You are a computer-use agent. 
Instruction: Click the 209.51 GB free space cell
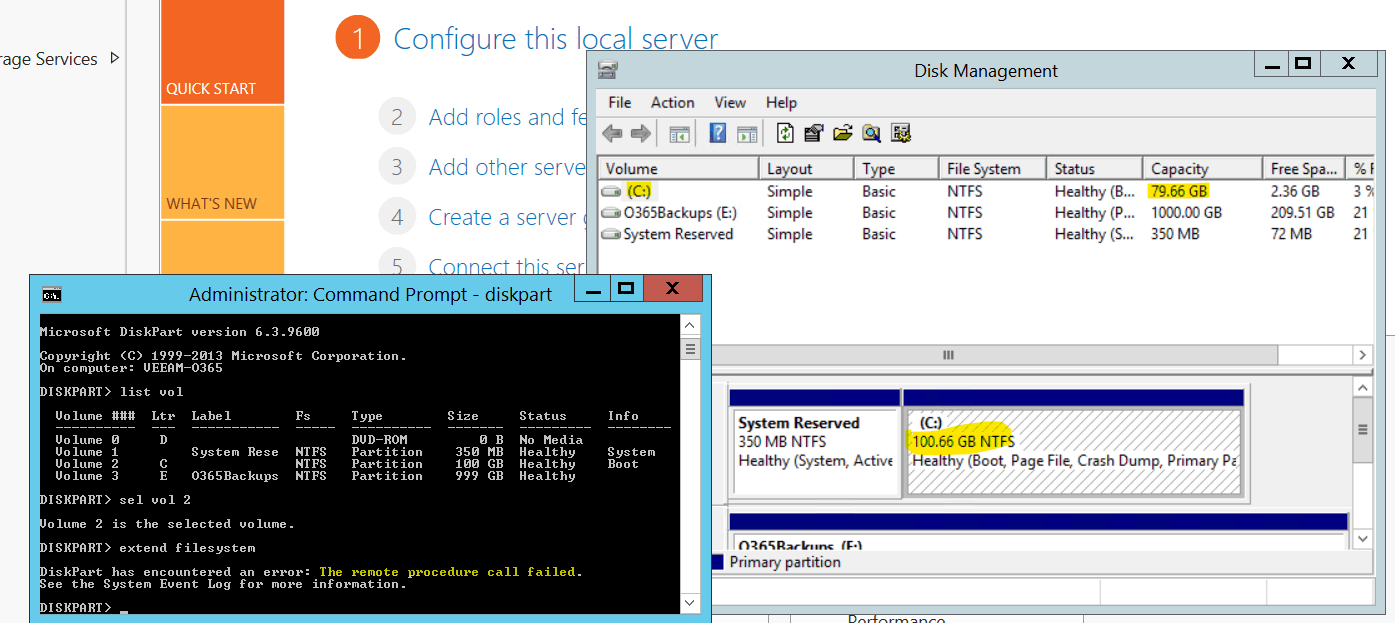pos(1302,212)
